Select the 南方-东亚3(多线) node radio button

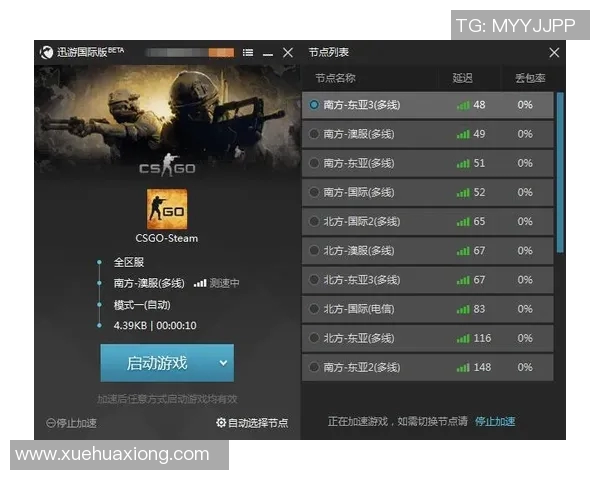(314, 104)
